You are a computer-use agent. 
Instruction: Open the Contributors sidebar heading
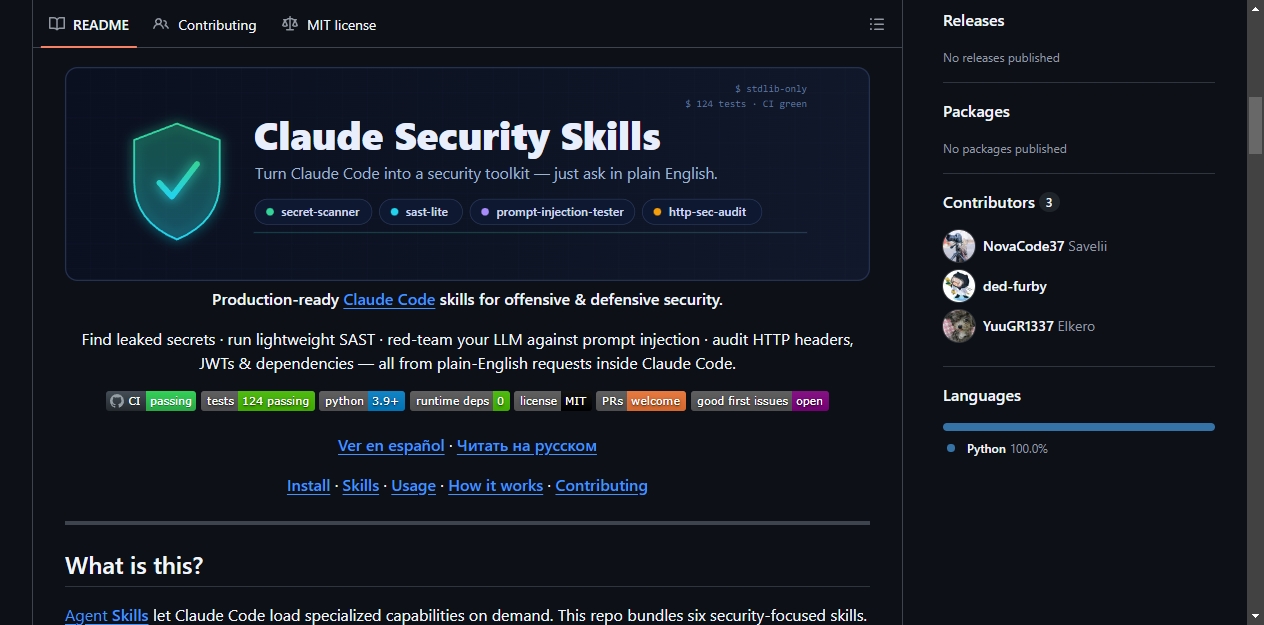tap(989, 202)
